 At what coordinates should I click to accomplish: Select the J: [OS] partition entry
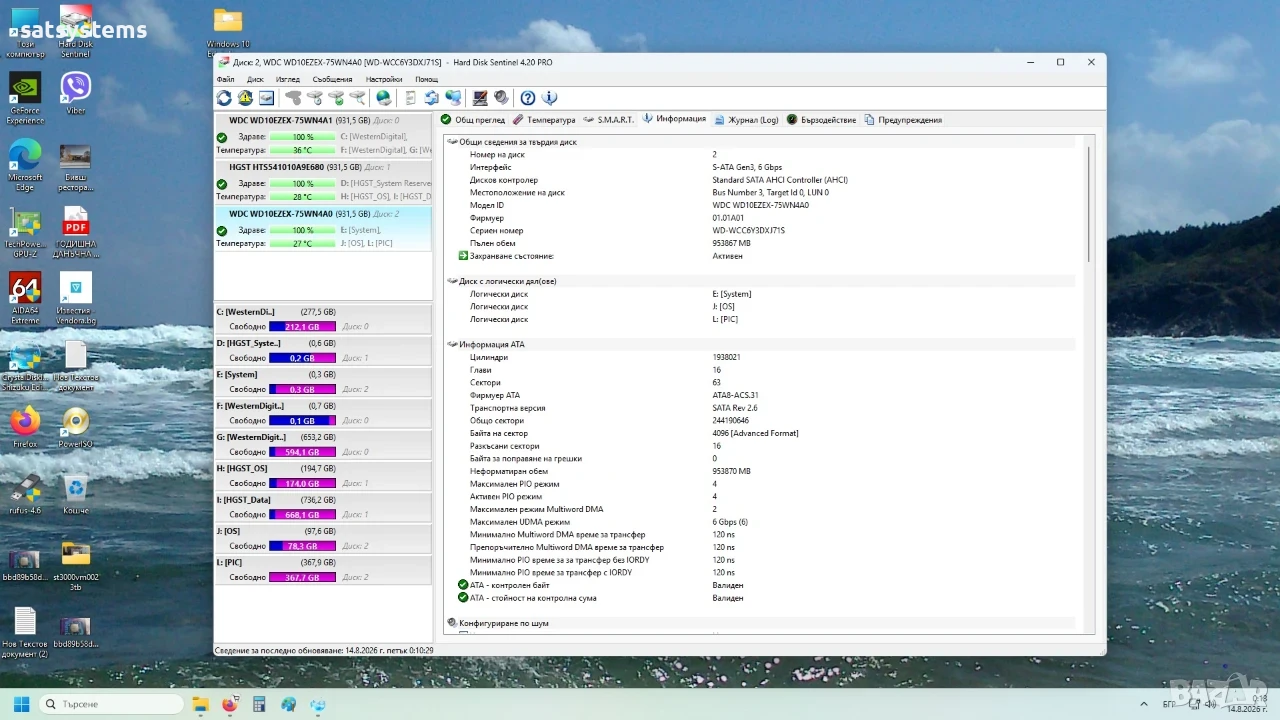(323, 538)
